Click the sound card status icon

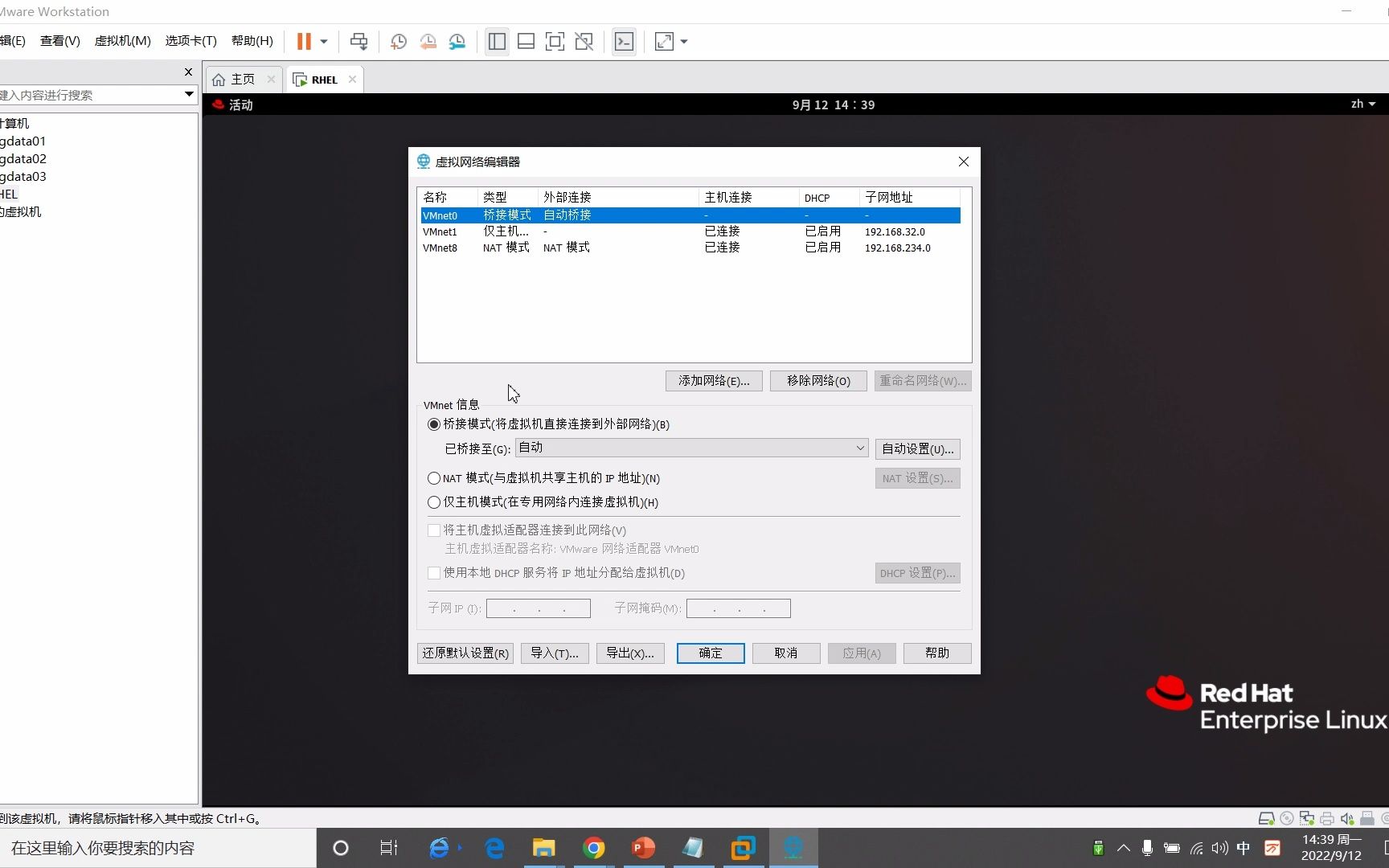tap(1347, 819)
